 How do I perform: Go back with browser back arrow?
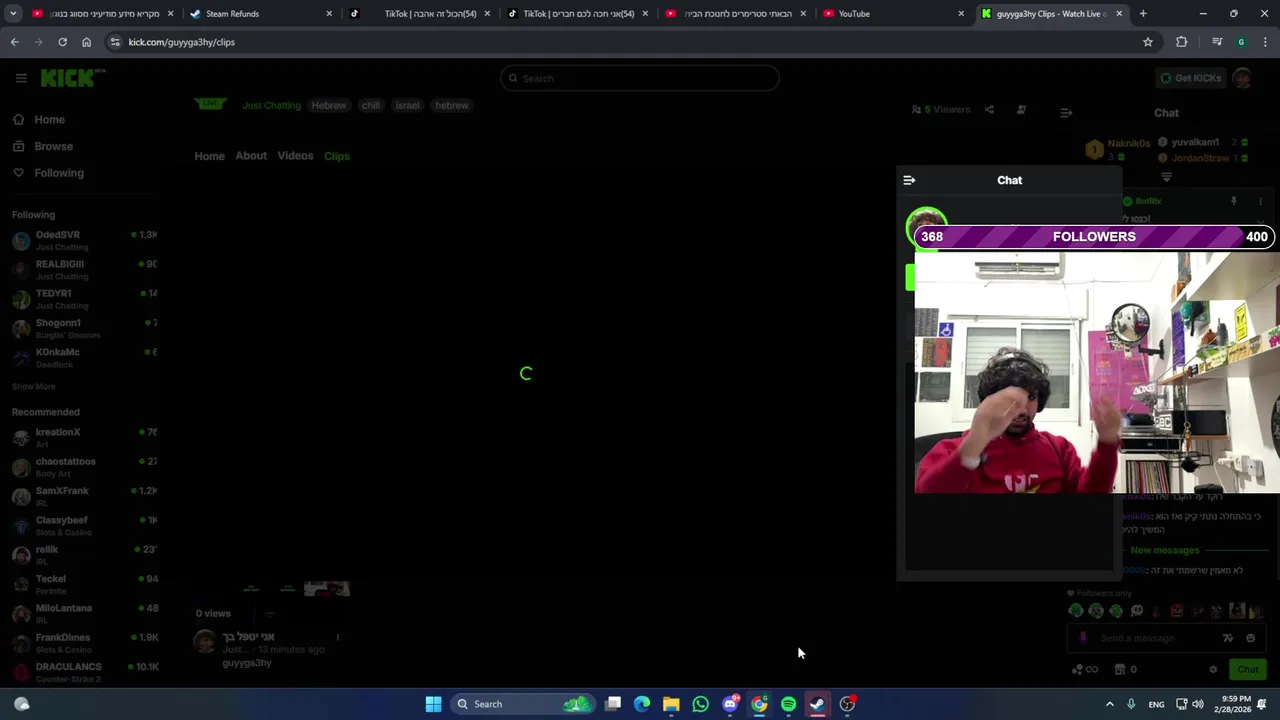pyautogui.click(x=14, y=42)
